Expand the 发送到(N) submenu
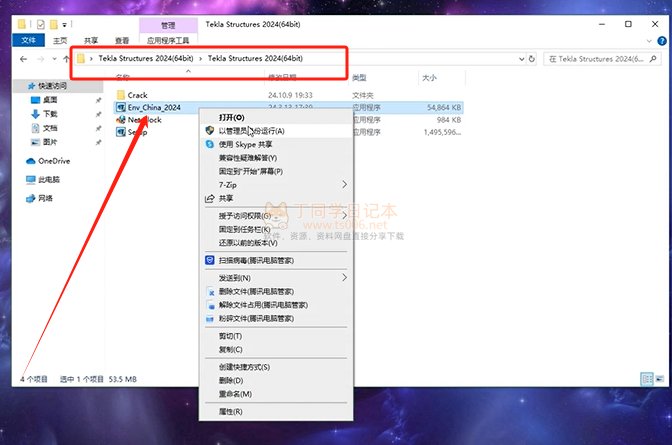The image size is (672, 445). pos(276,278)
